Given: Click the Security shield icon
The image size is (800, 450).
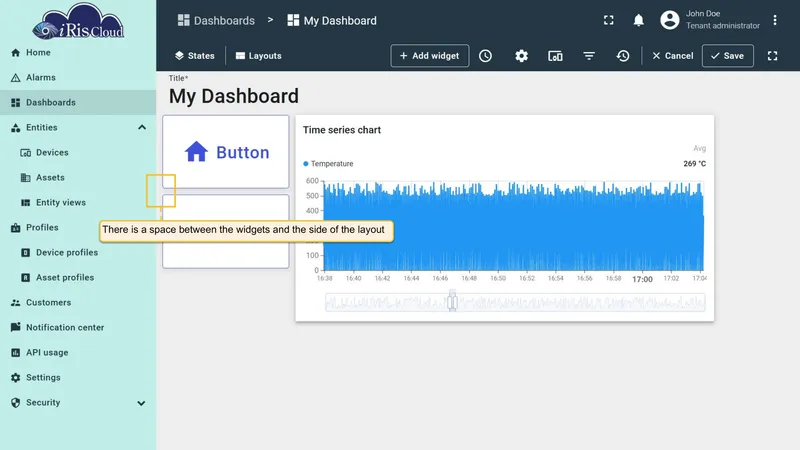Looking at the screenshot, I should coord(16,403).
